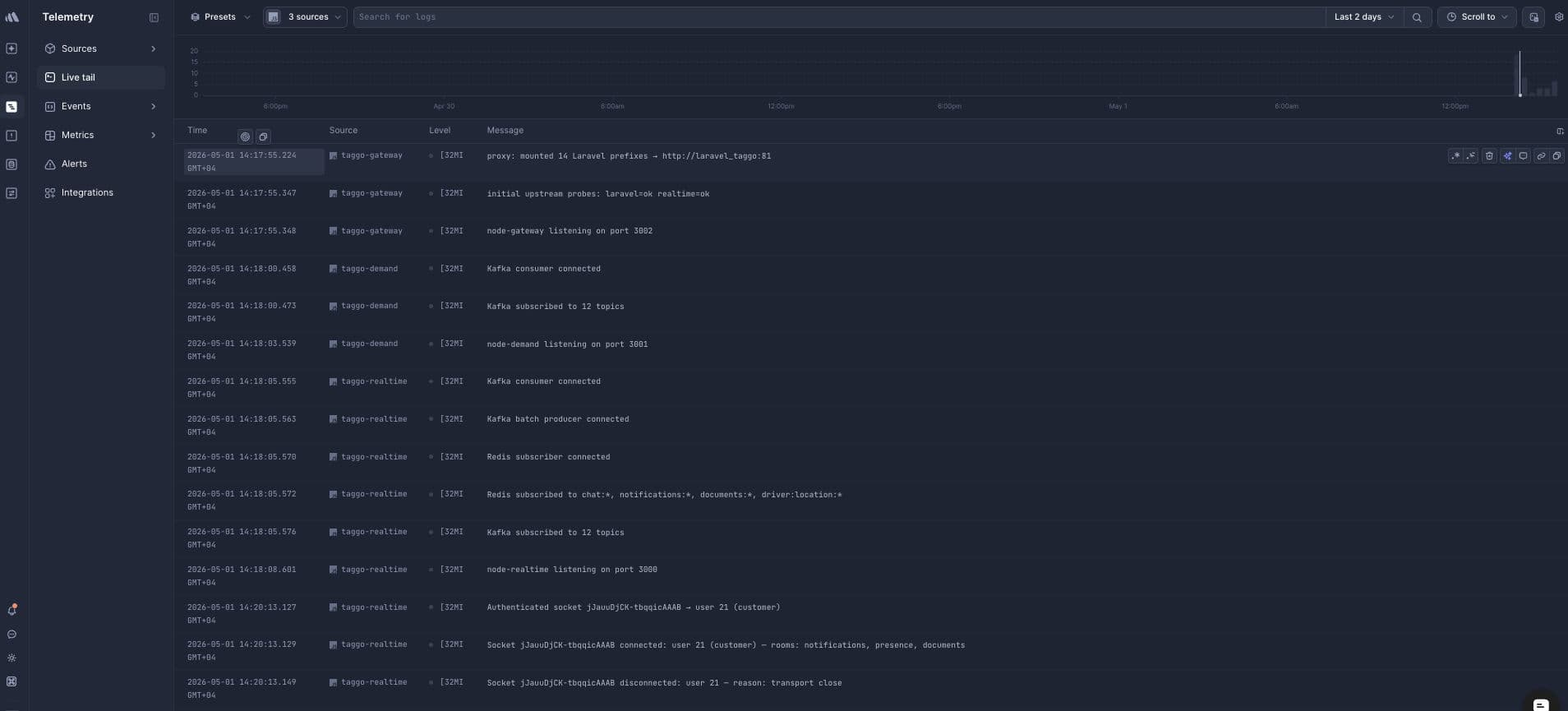Toggle the columns panel icon at Message header
The height and width of the screenshot is (711, 1568).
[1560, 131]
